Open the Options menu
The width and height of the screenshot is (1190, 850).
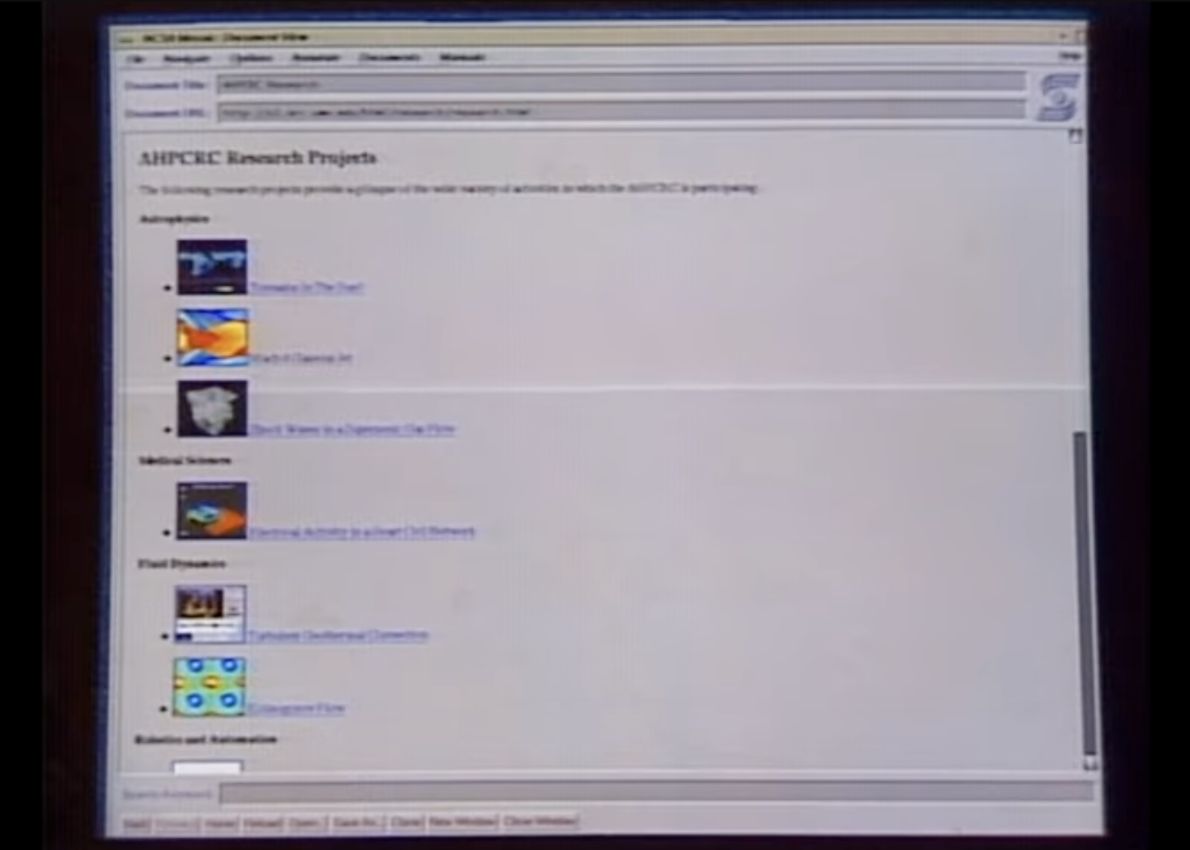[250, 58]
